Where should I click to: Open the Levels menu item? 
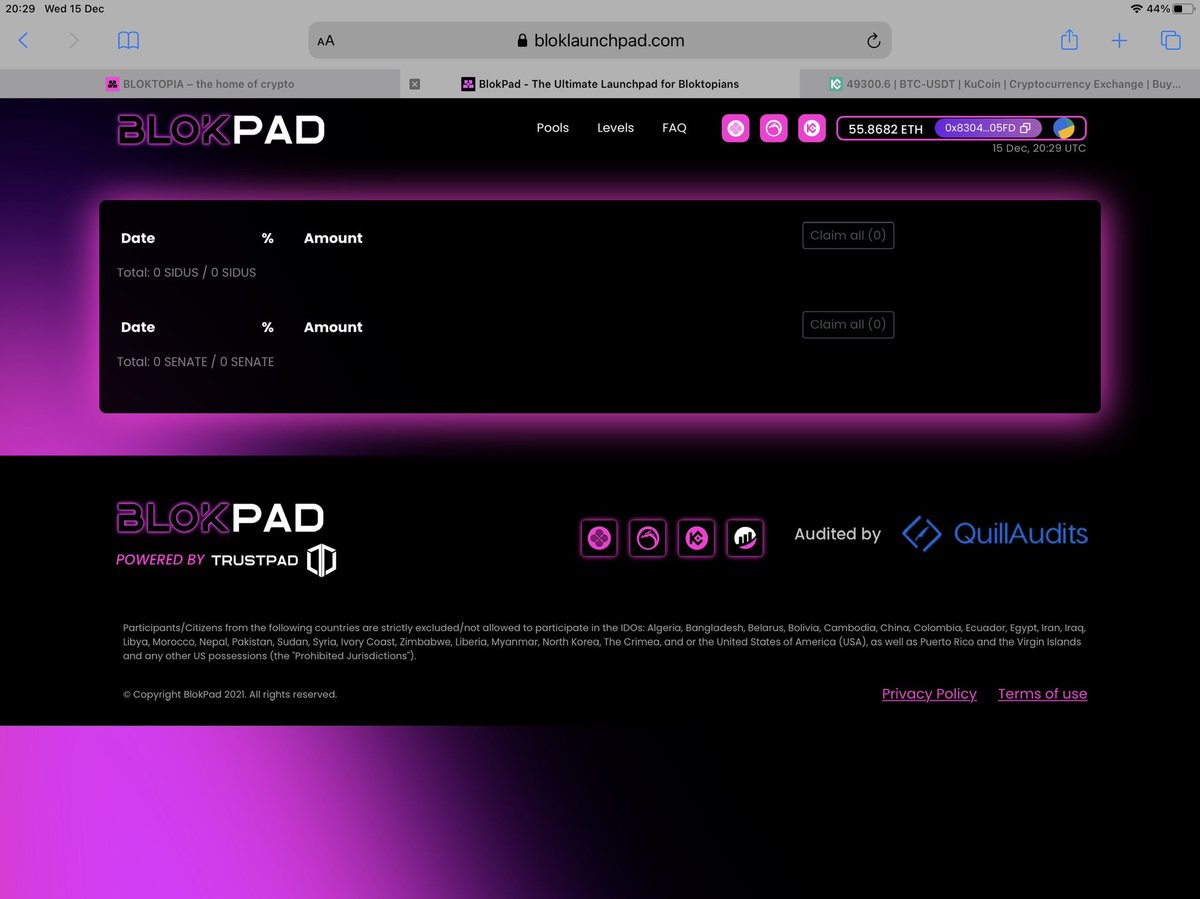616,128
